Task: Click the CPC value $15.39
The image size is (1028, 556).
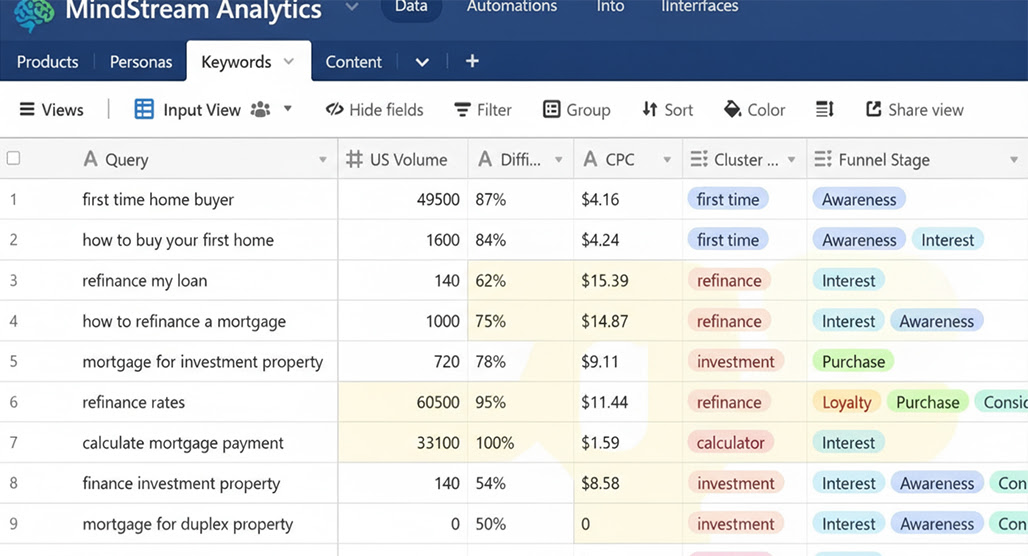Action: coord(604,281)
